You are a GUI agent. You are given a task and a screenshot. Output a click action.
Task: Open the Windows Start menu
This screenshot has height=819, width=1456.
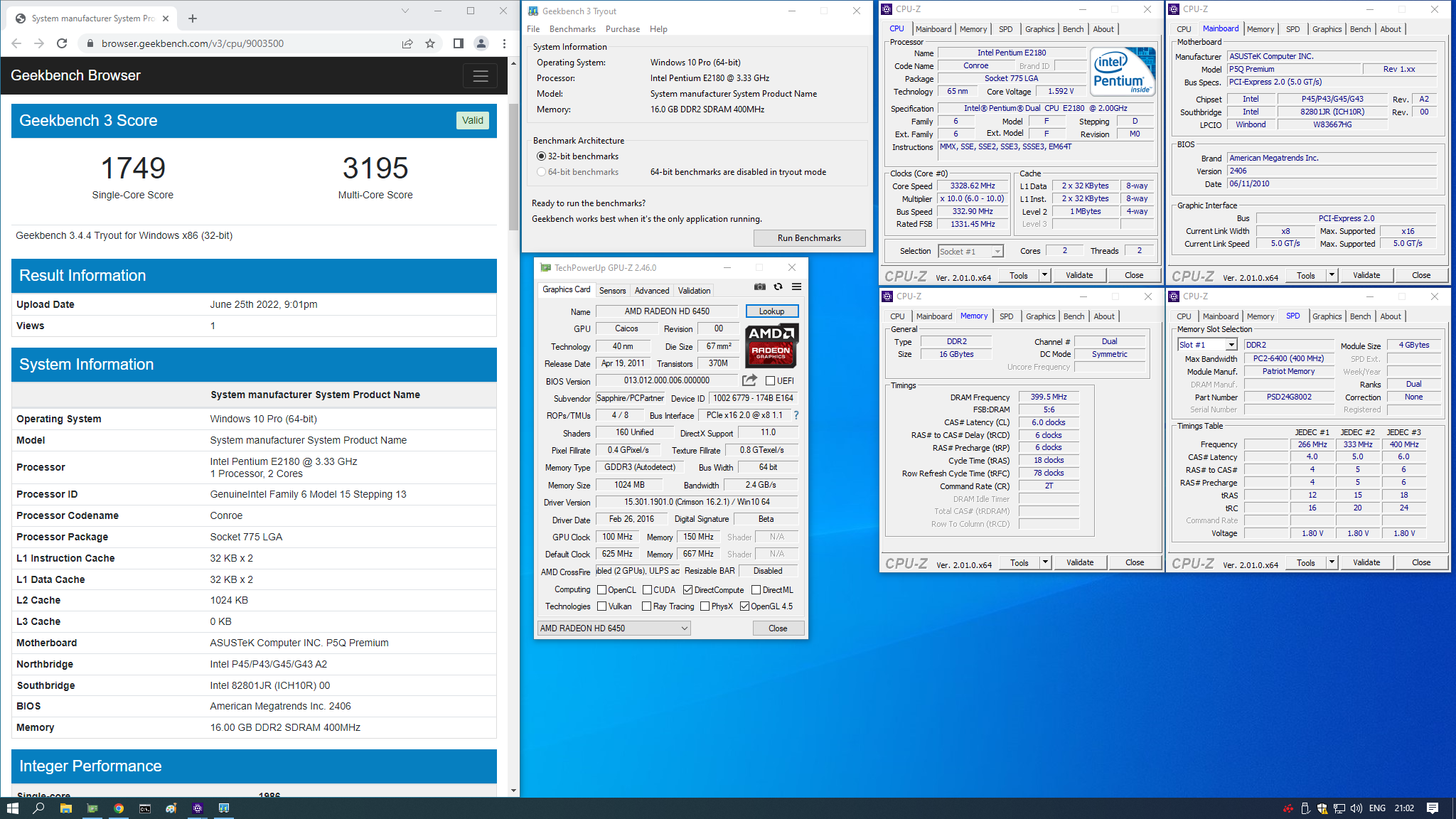(12, 808)
